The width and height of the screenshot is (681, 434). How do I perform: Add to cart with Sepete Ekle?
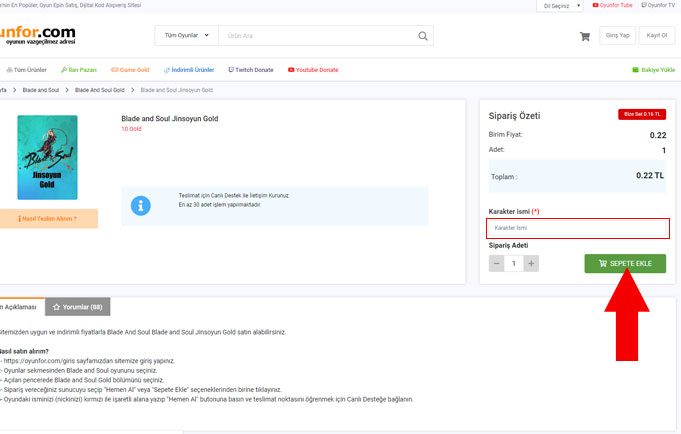coord(625,264)
